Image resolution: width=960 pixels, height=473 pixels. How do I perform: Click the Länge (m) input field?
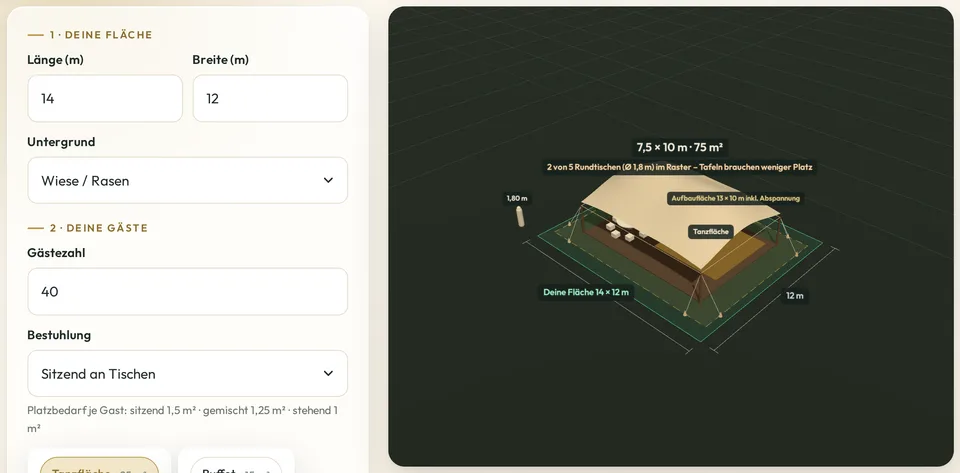[105, 99]
